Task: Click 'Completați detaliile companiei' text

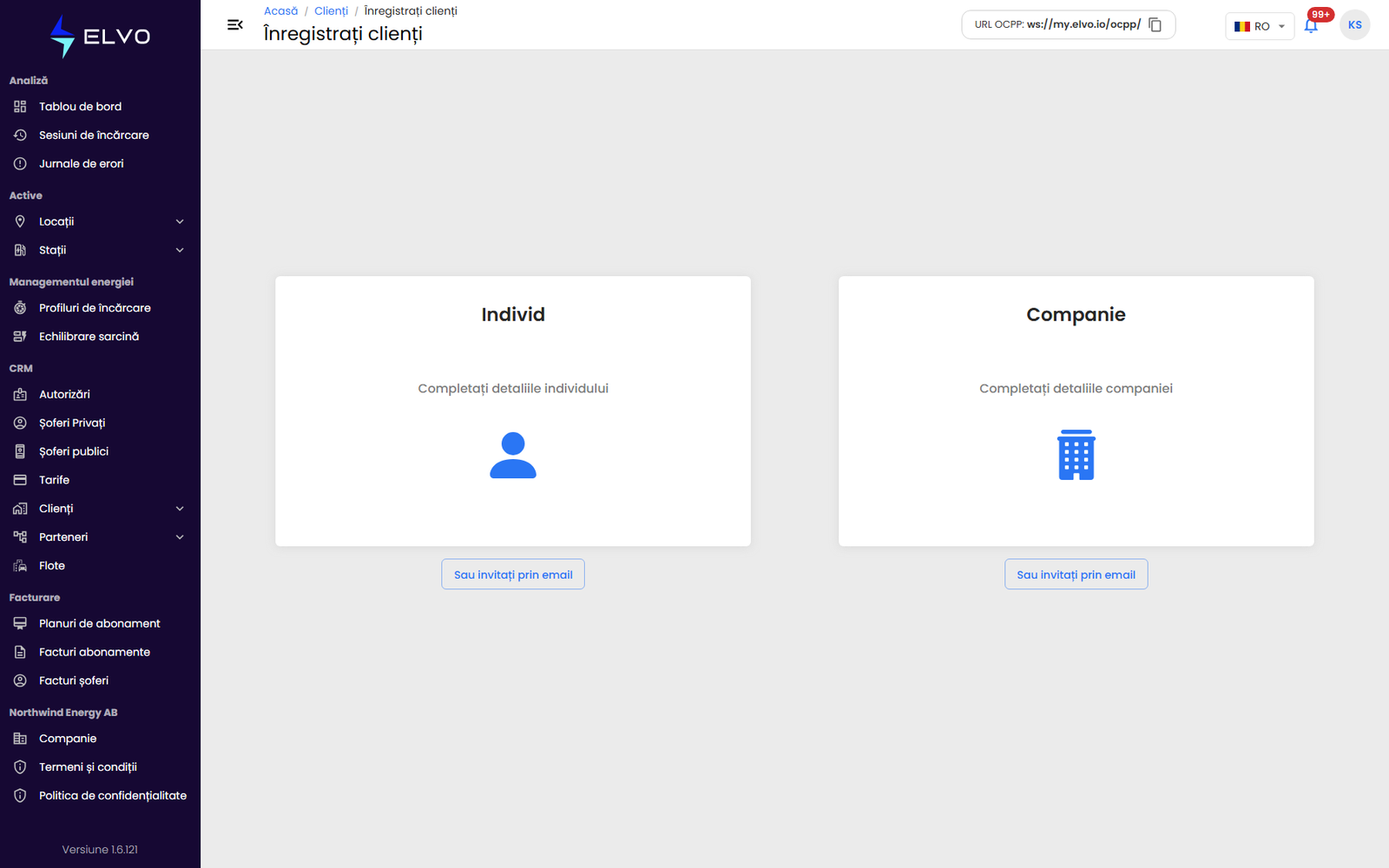Action: click(1076, 388)
